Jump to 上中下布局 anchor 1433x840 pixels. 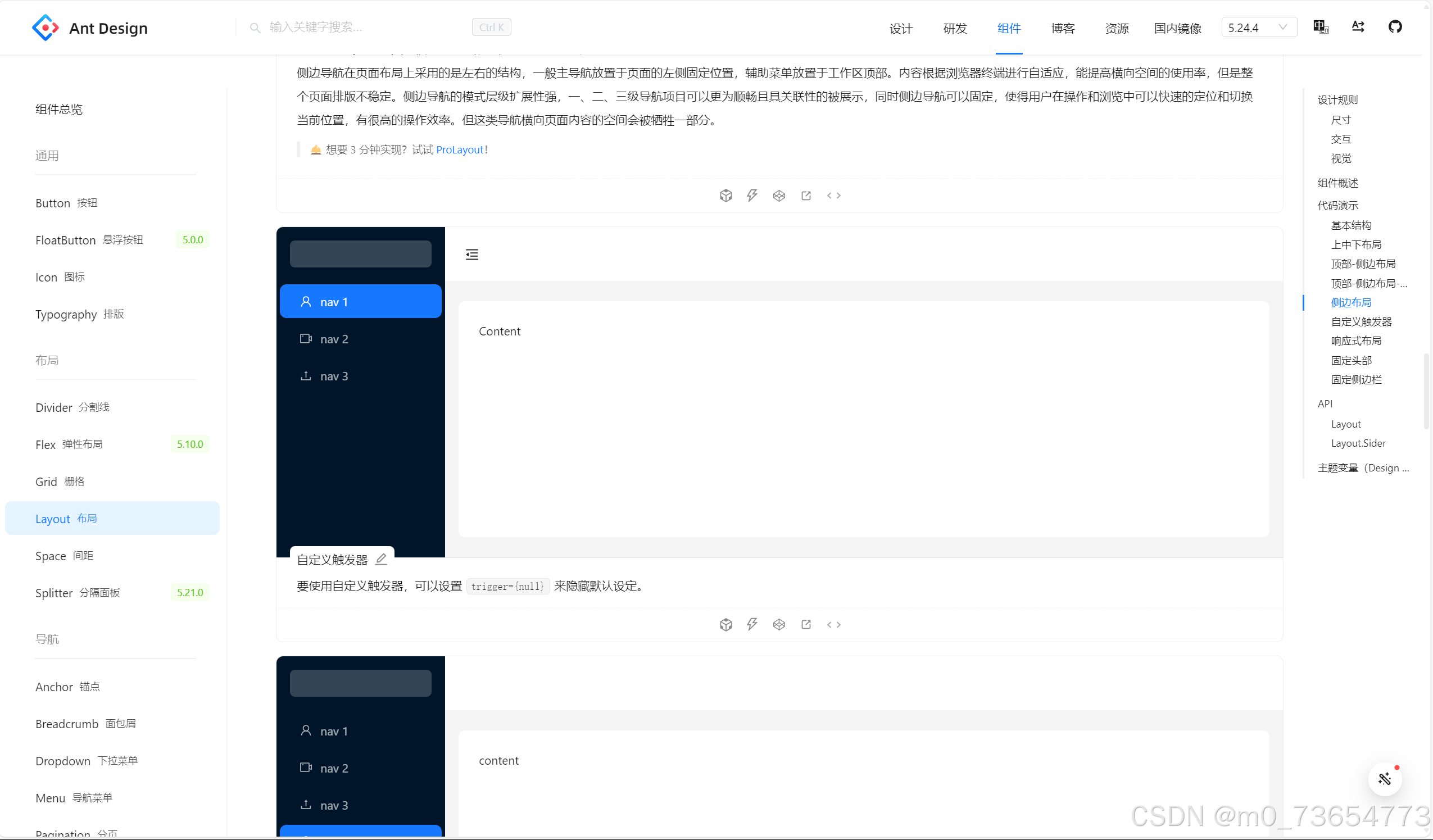(x=1356, y=244)
